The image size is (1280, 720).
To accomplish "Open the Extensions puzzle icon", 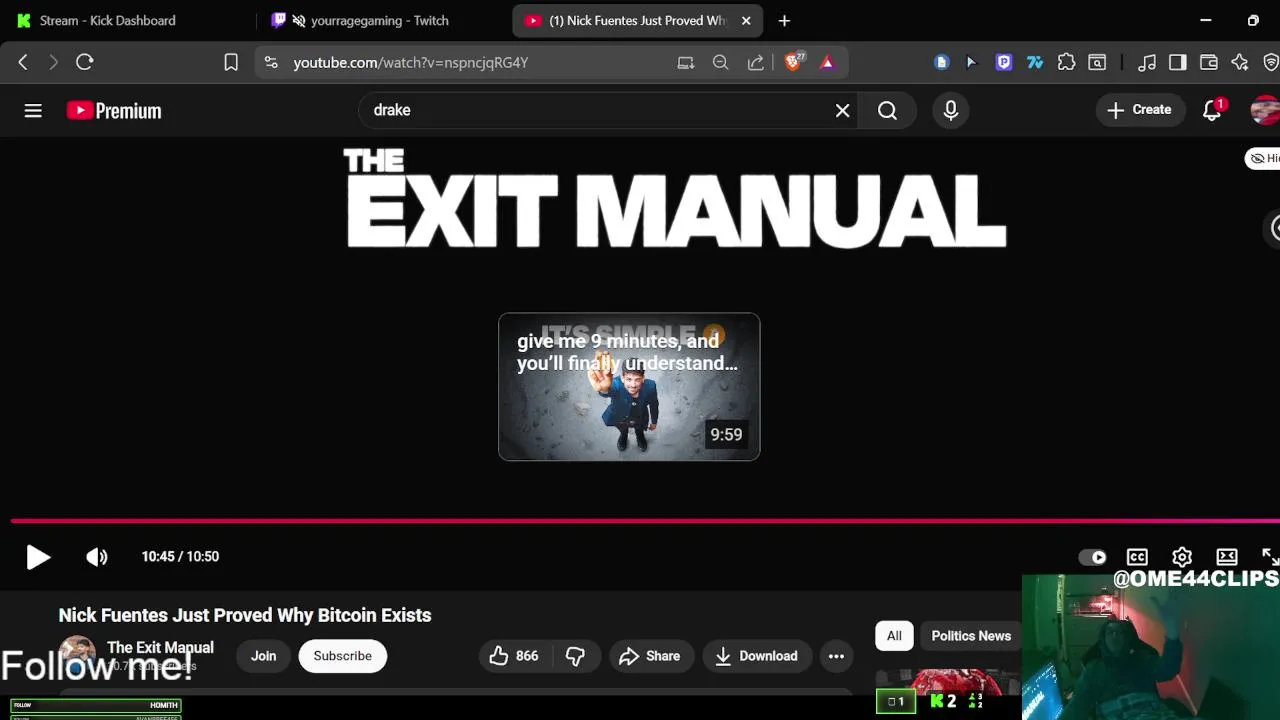I will 1067,62.
